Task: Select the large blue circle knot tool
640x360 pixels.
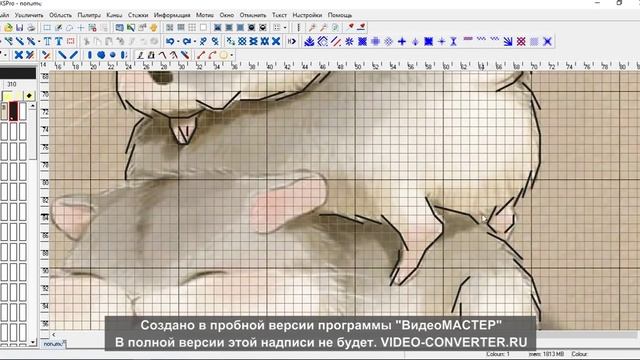Action: pos(101,55)
